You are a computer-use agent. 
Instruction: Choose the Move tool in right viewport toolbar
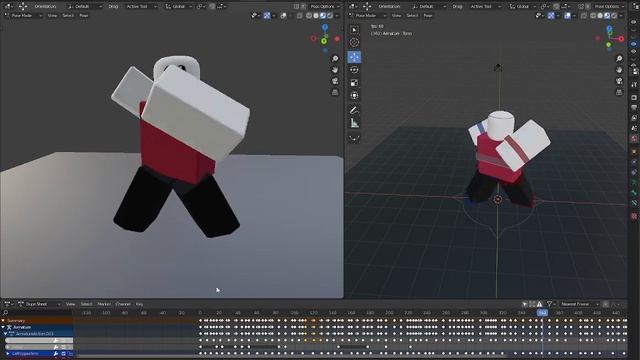pos(354,57)
